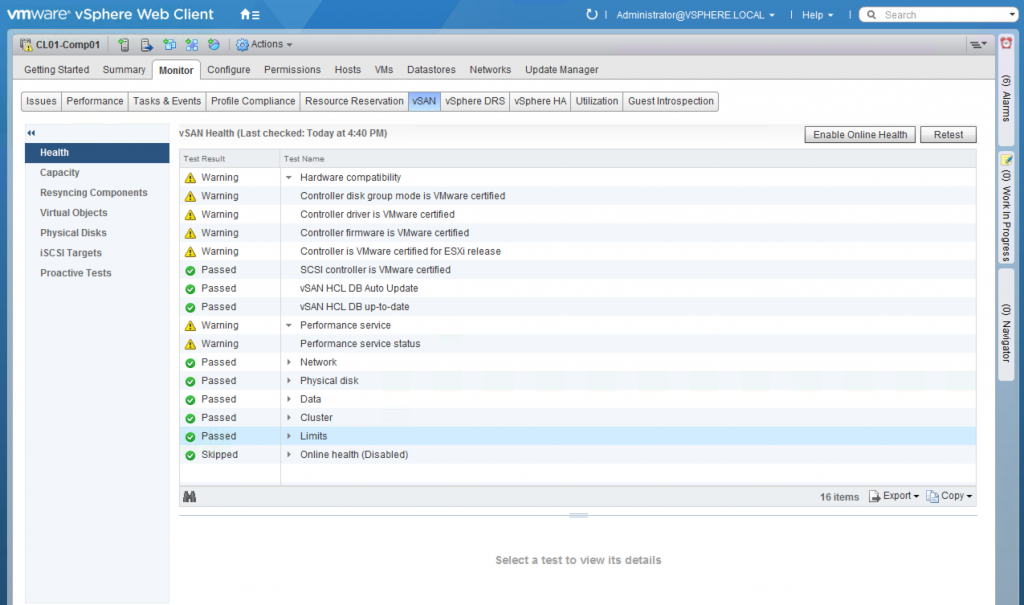Click the Move Hosts into Cluster icon
The width and height of the screenshot is (1024, 605).
click(x=146, y=44)
